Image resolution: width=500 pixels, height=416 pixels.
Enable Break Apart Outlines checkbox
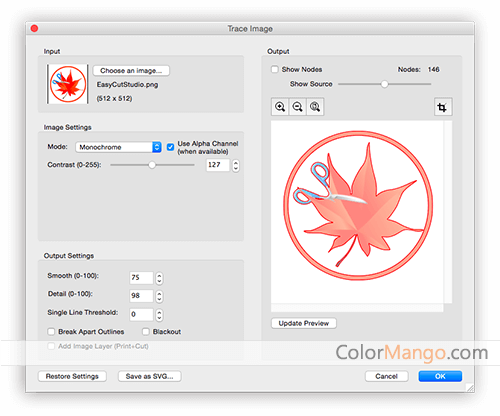click(51, 332)
